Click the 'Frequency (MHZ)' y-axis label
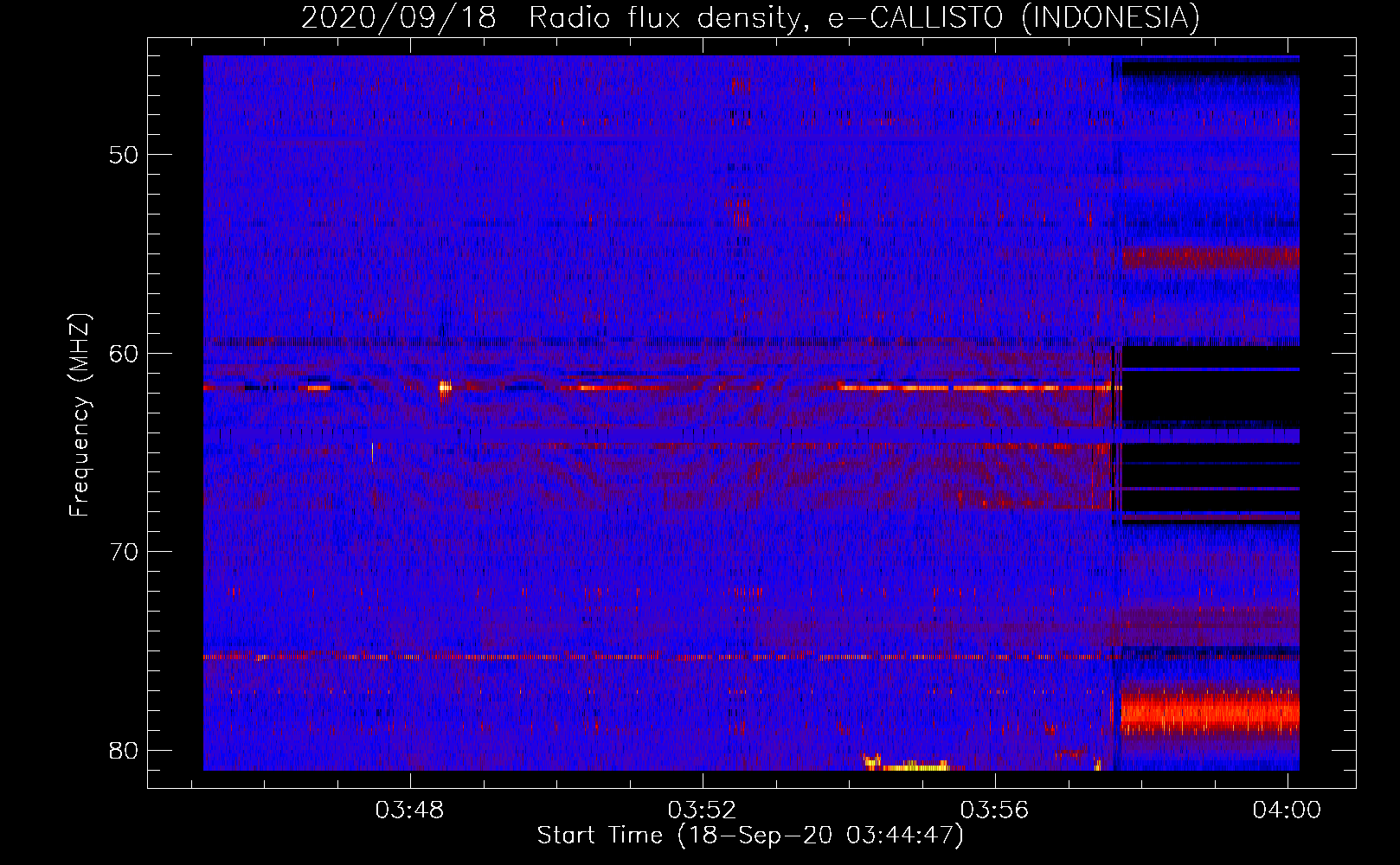 (80, 415)
